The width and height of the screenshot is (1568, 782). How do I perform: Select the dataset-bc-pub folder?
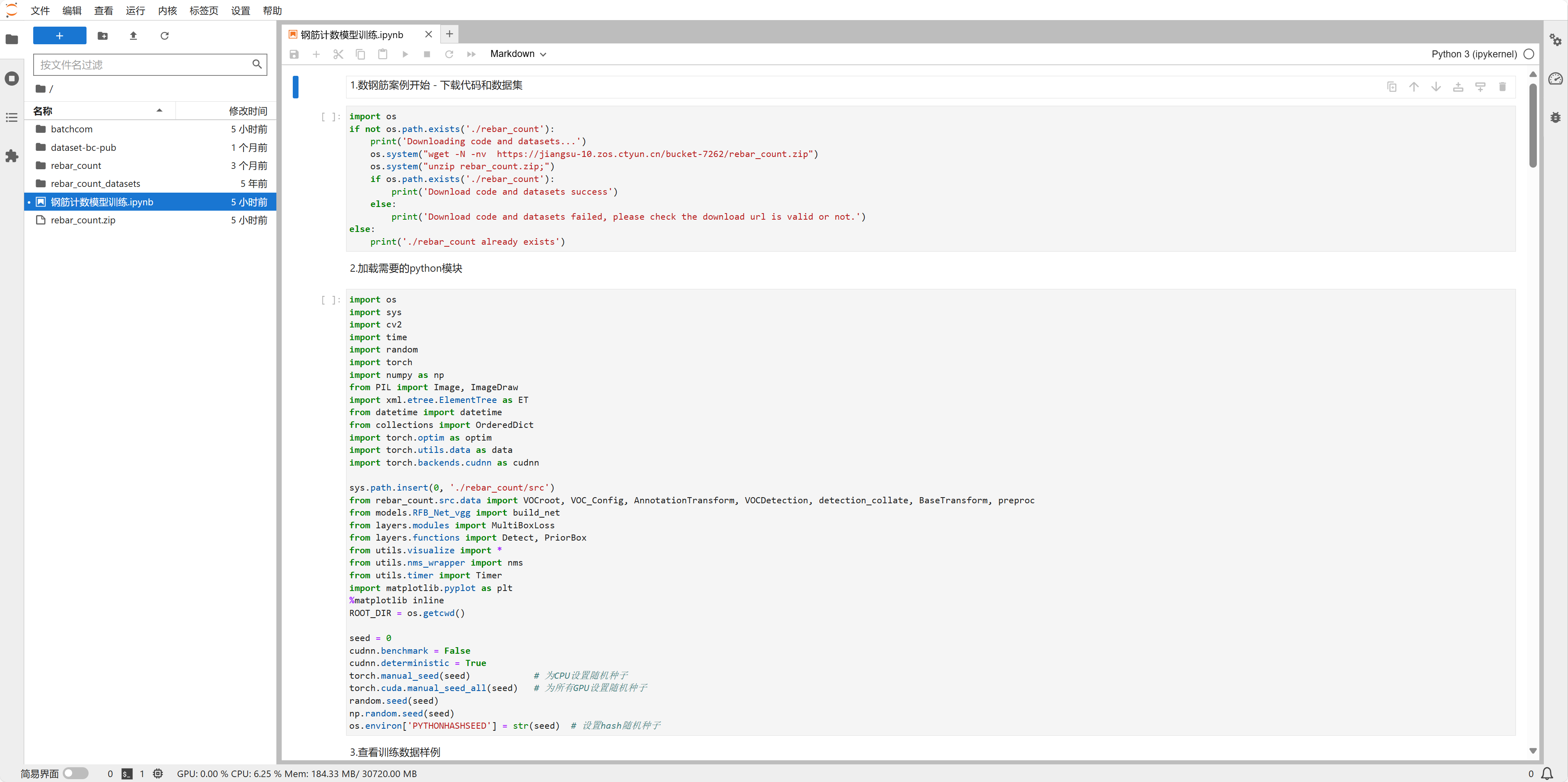[x=150, y=147]
